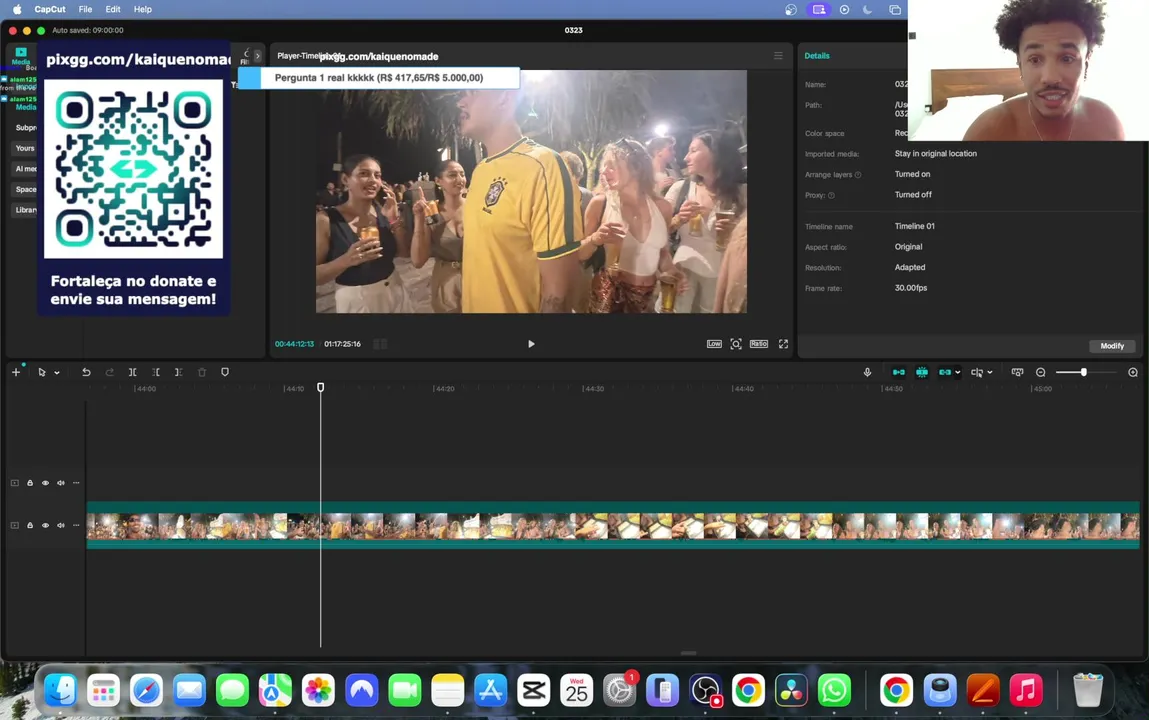Image resolution: width=1149 pixels, height=720 pixels.
Task: Switch to the Details tab
Action: [817, 56]
